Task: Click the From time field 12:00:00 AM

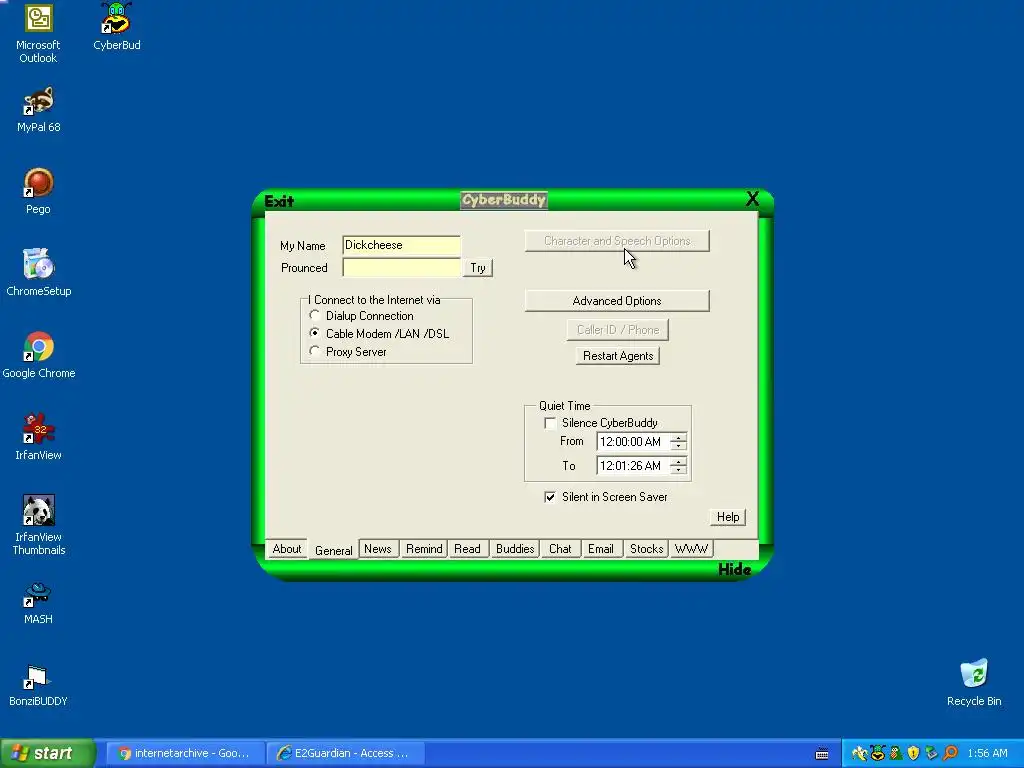Action: 633,442
